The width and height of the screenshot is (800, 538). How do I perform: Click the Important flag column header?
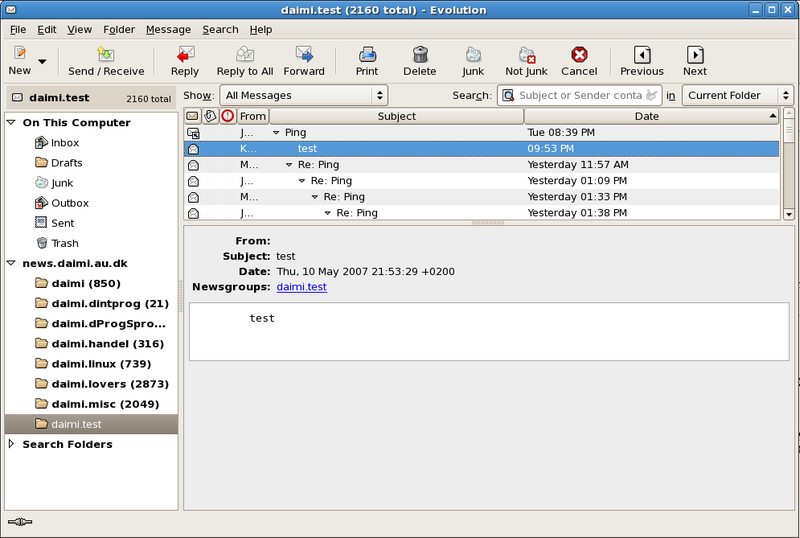228,116
